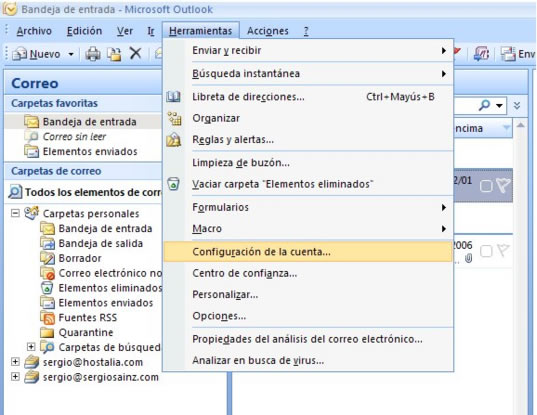
Task: Click the sort column header ending in 'ncima'
Action: (483, 128)
